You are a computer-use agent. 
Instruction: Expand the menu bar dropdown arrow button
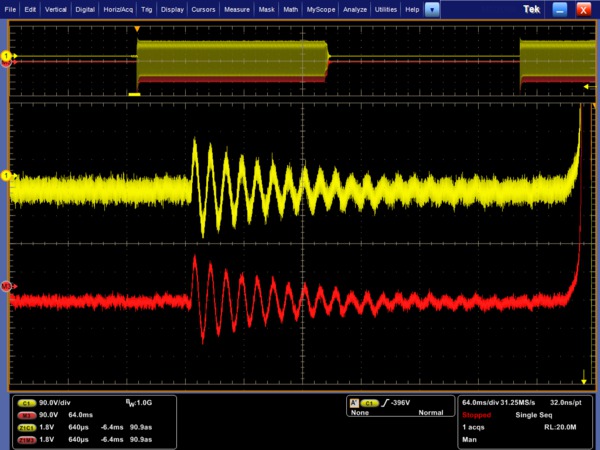click(x=431, y=9)
